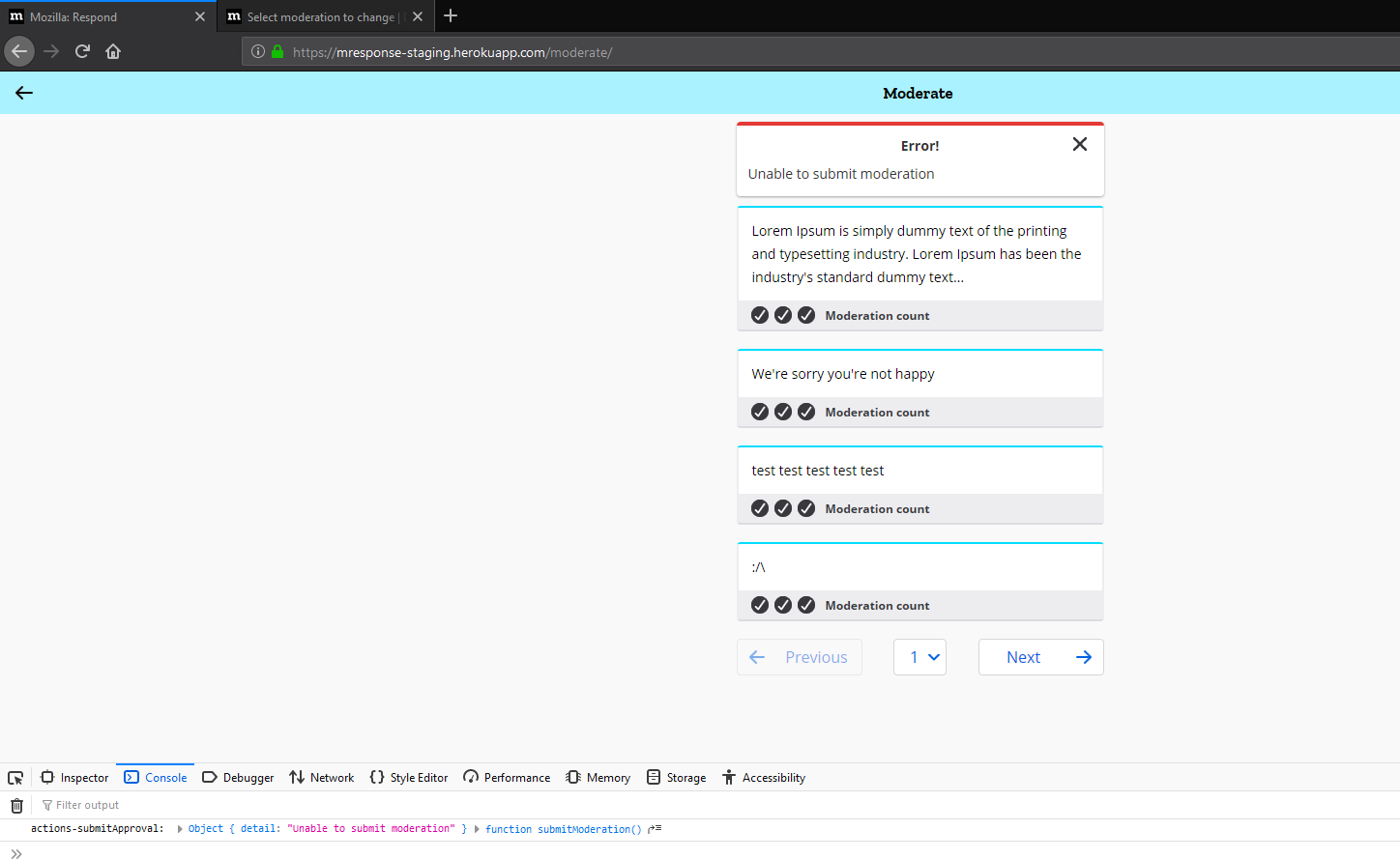Open the Memory devtools panel
This screenshot has height=860, width=1400.
tap(598, 778)
